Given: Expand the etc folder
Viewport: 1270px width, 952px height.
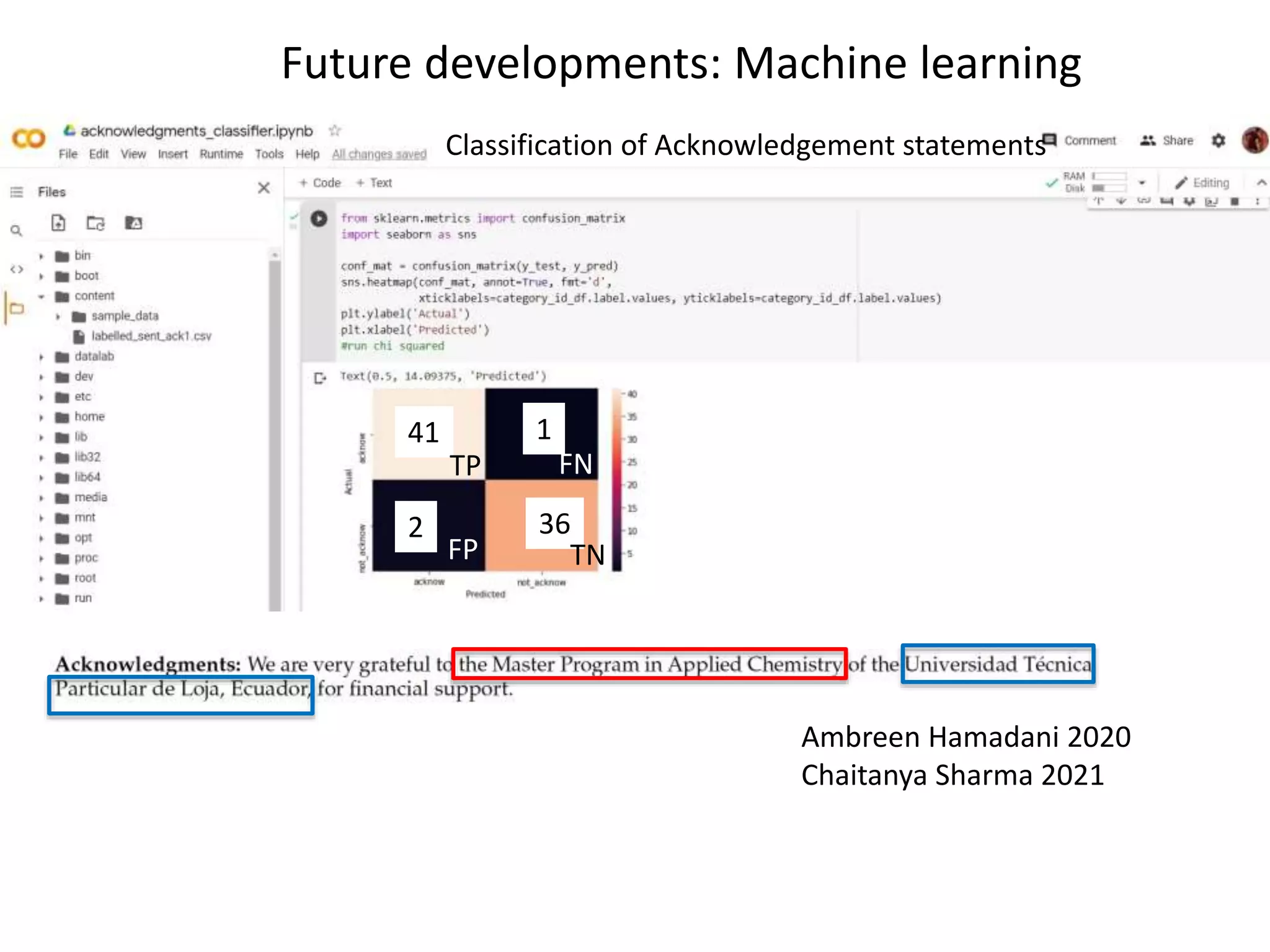Looking at the screenshot, I should pos(42,397).
